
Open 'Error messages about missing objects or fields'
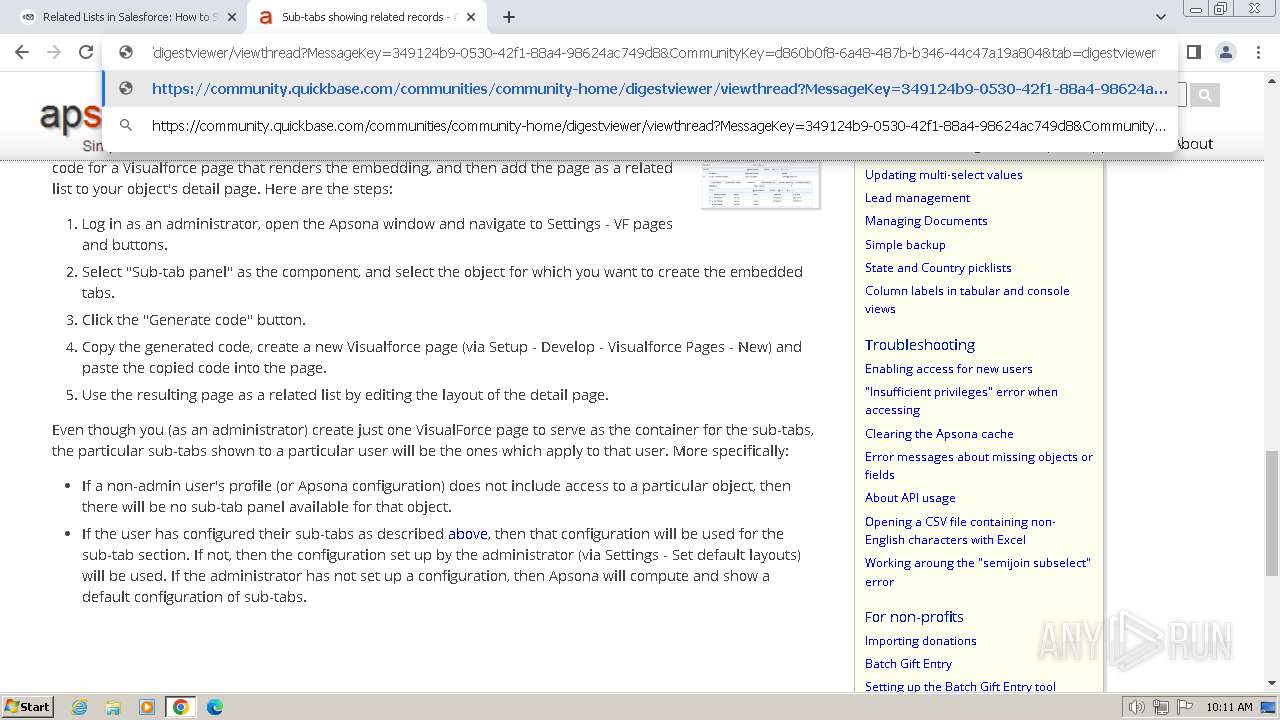[x=979, y=466]
